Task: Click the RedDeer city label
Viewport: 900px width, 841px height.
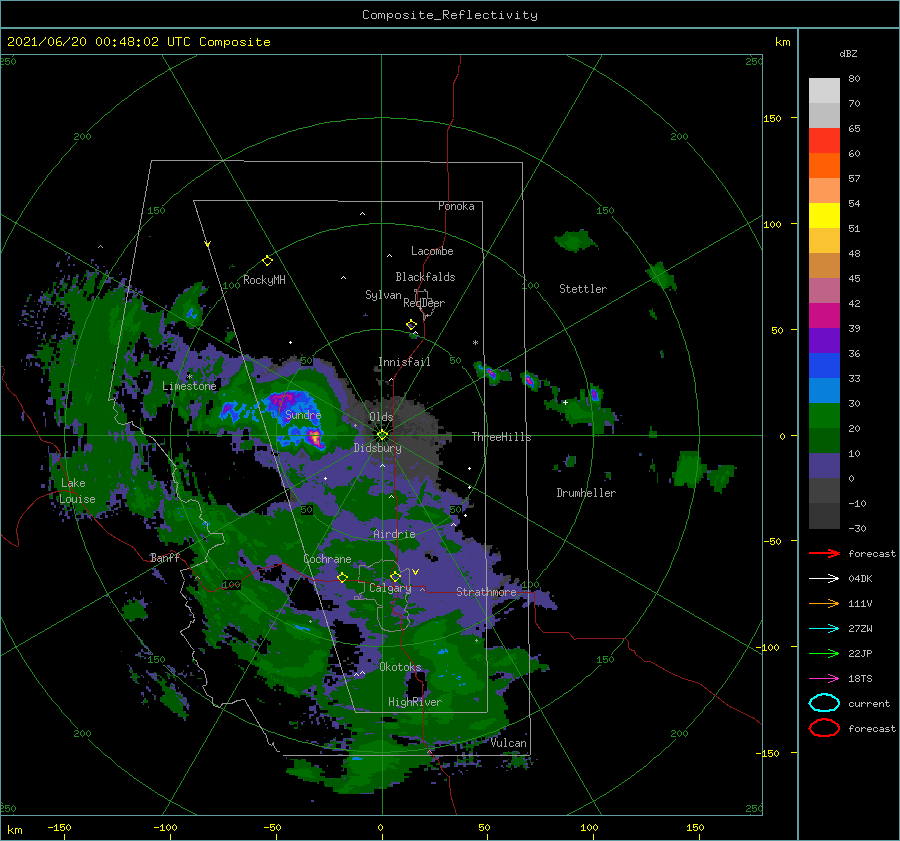Action: (x=424, y=303)
